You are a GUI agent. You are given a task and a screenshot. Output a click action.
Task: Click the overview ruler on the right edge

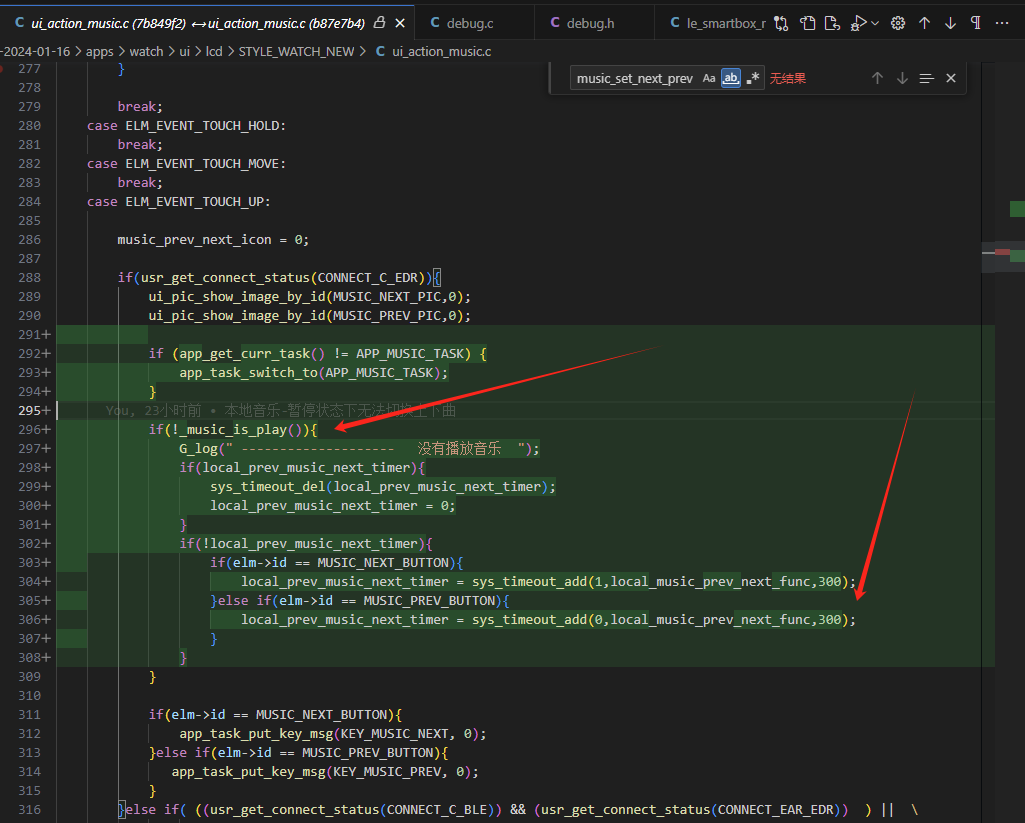click(1010, 443)
